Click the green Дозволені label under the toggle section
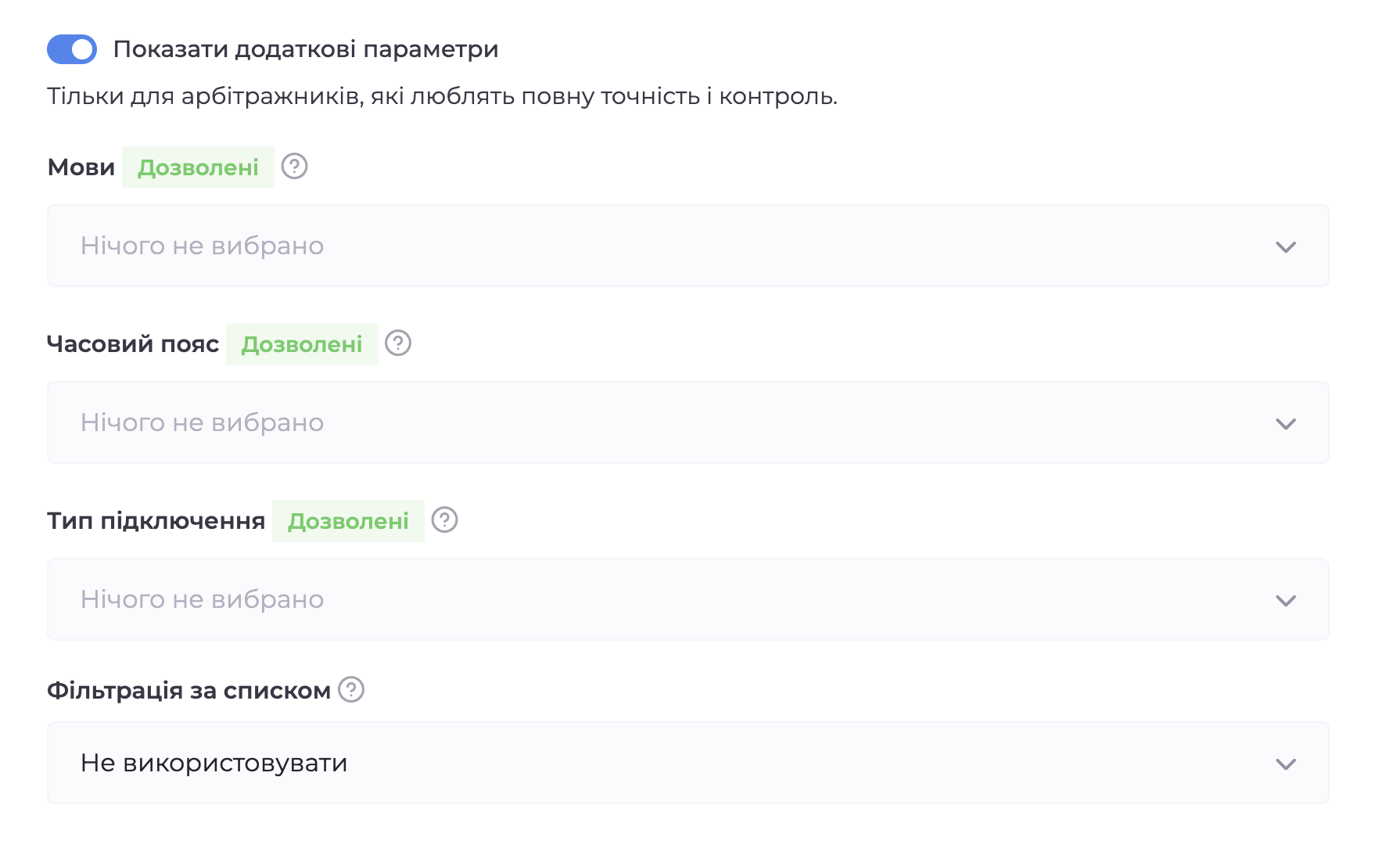This screenshot has height=859, width=1400. [197, 167]
